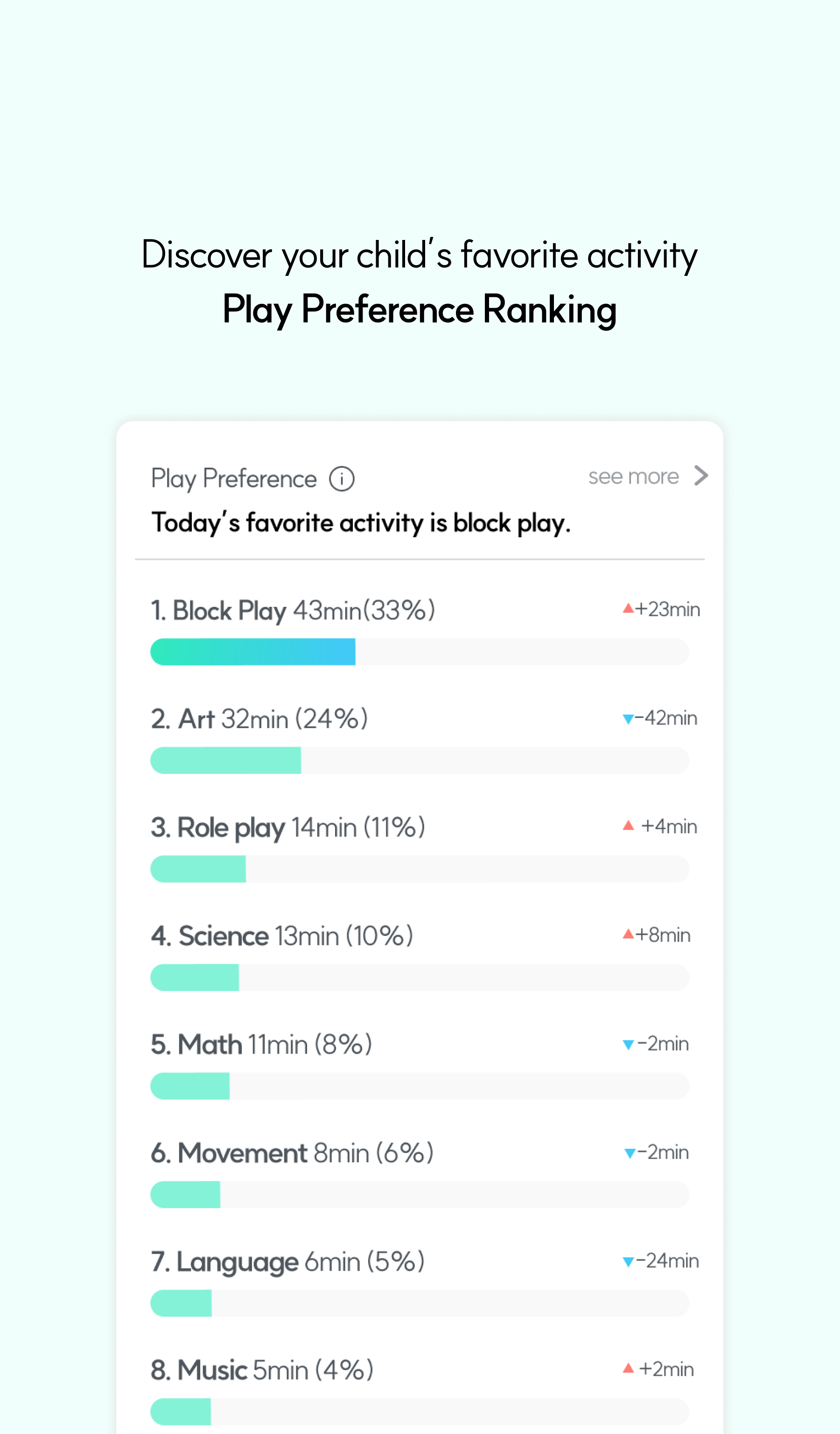Open the 3. Role play ranking entry
The width and height of the screenshot is (840, 1434).
(x=288, y=828)
